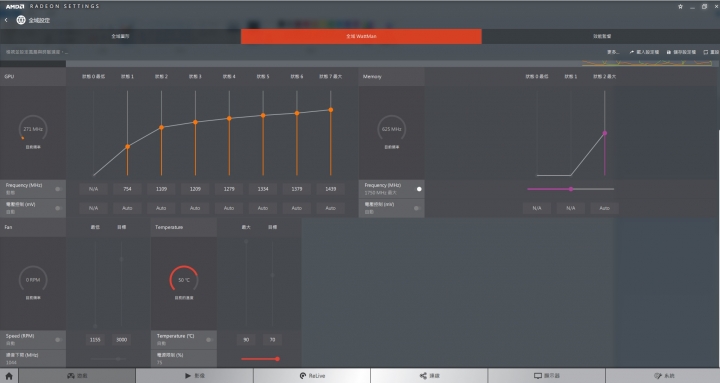Click the activity graph strip at top right
This screenshot has width=720, height=383.
(647, 63)
